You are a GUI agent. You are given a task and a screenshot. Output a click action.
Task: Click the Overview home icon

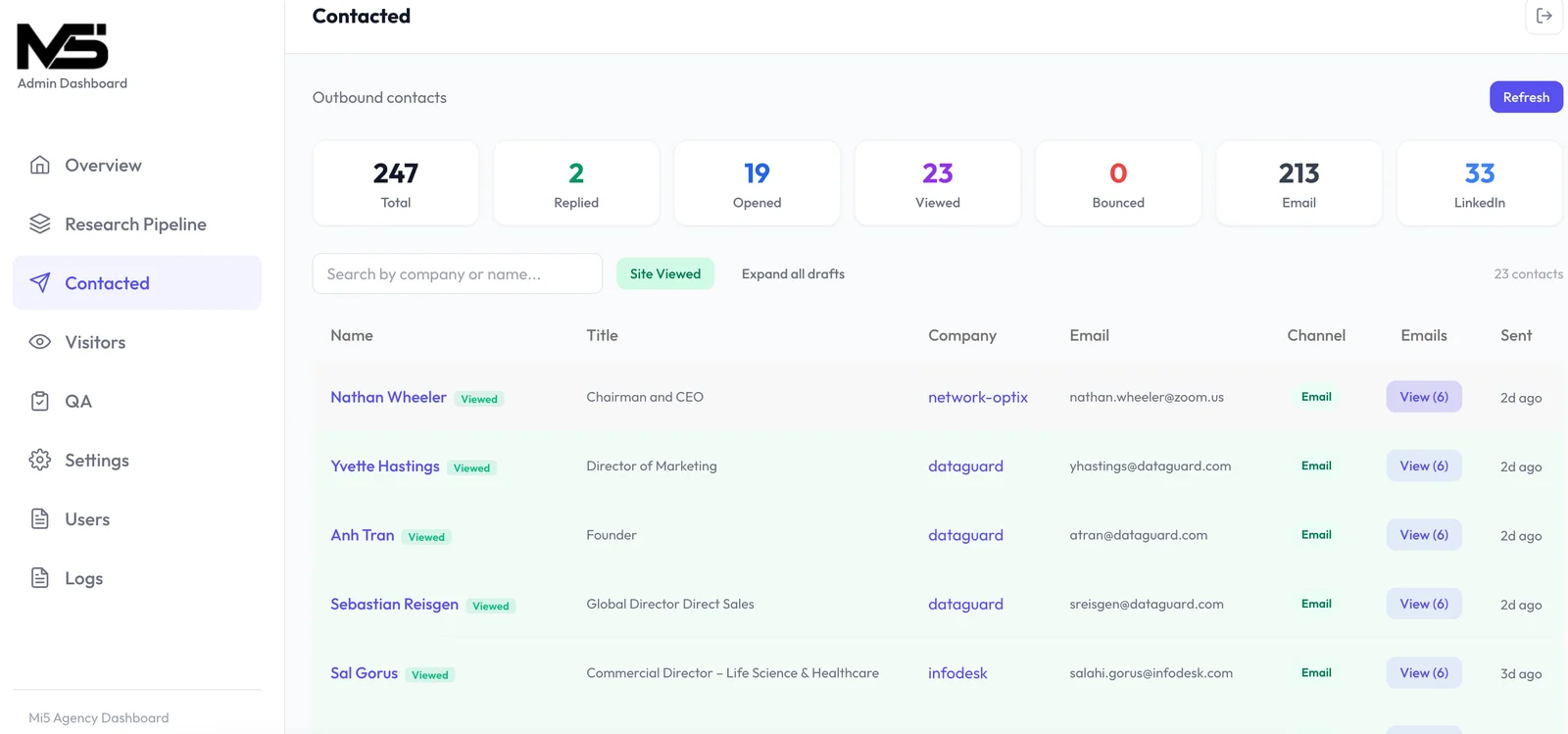coord(40,165)
